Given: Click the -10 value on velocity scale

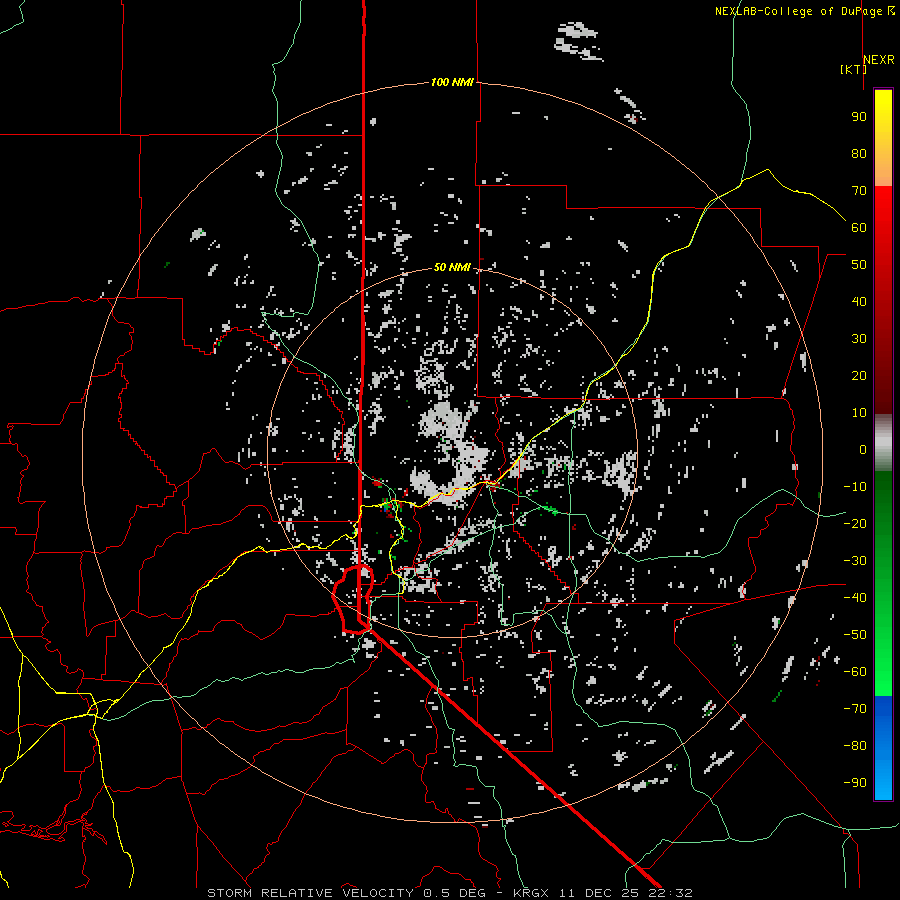Looking at the screenshot, I should [855, 487].
